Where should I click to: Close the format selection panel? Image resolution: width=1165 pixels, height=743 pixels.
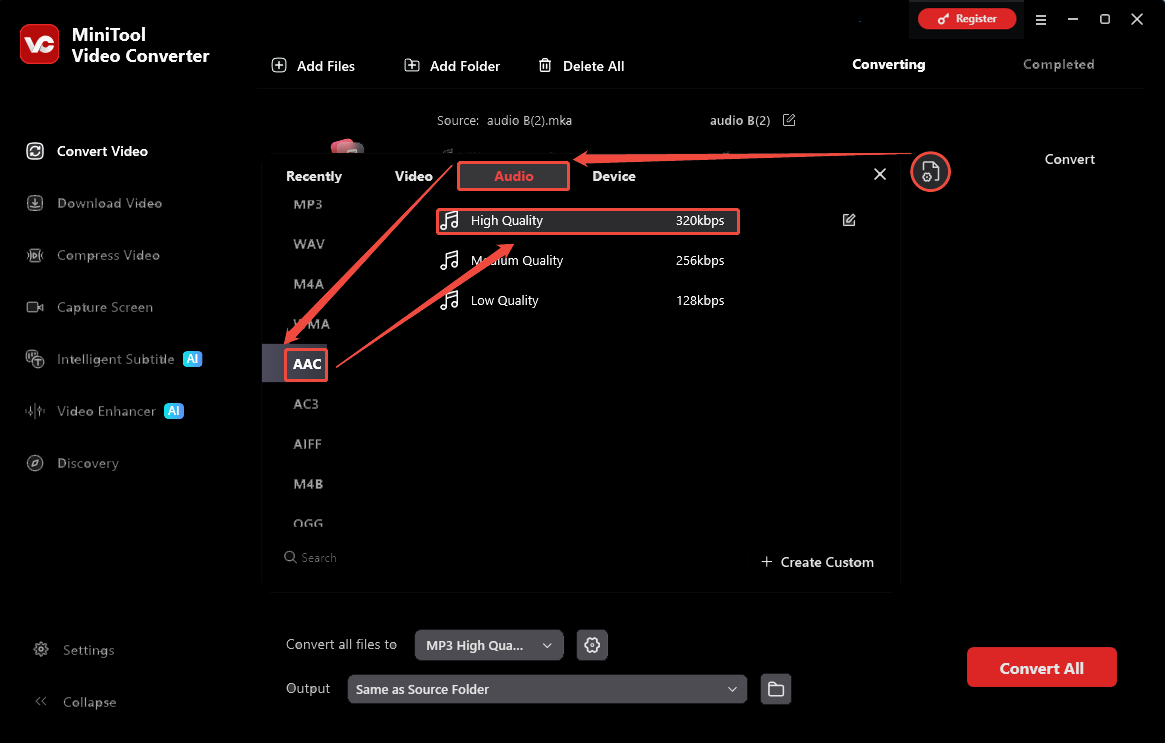[880, 174]
